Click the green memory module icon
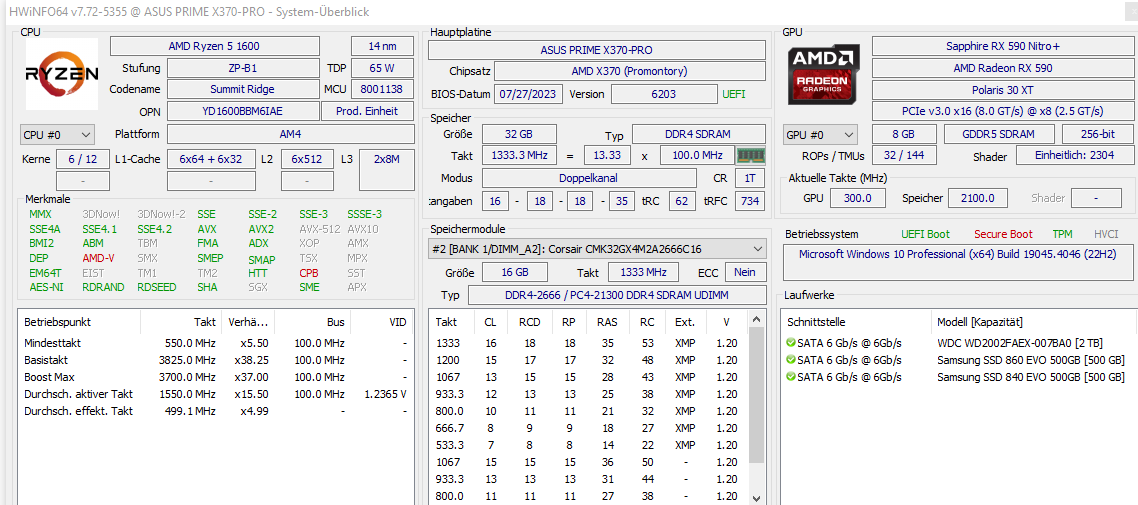Image resolution: width=1138 pixels, height=505 pixels. [x=750, y=156]
